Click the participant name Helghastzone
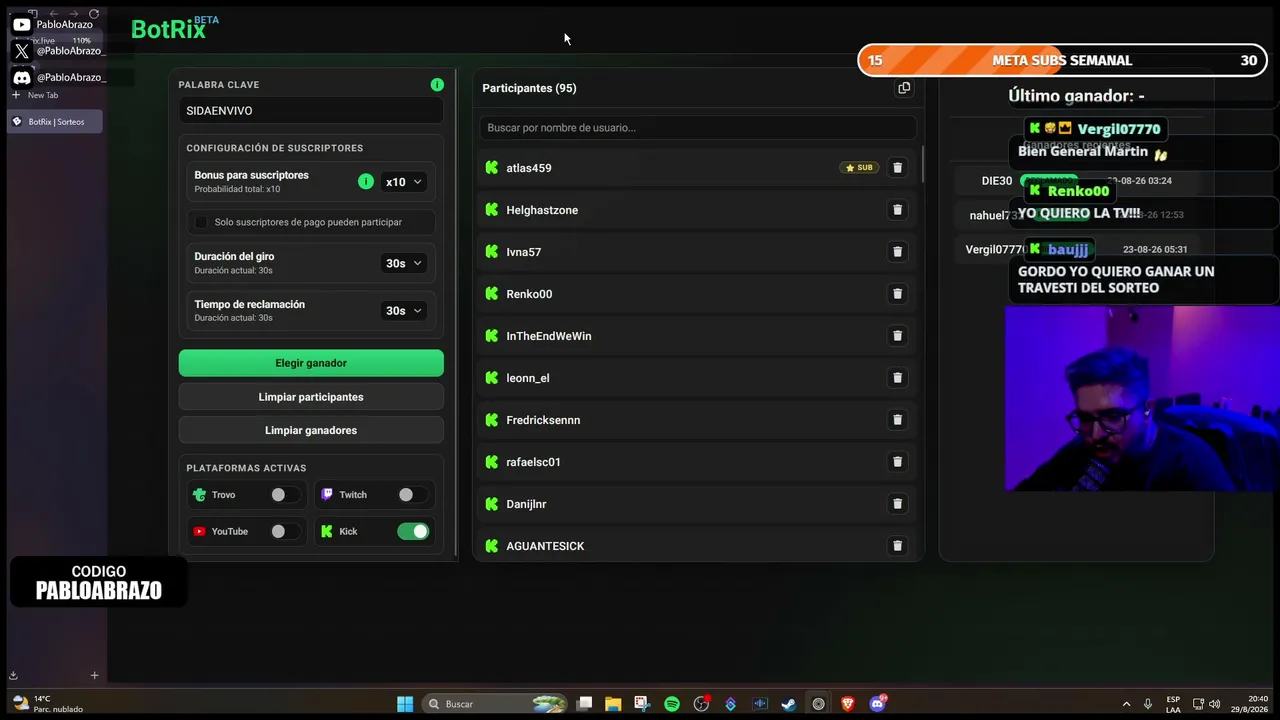This screenshot has height=720, width=1280. coord(542,210)
